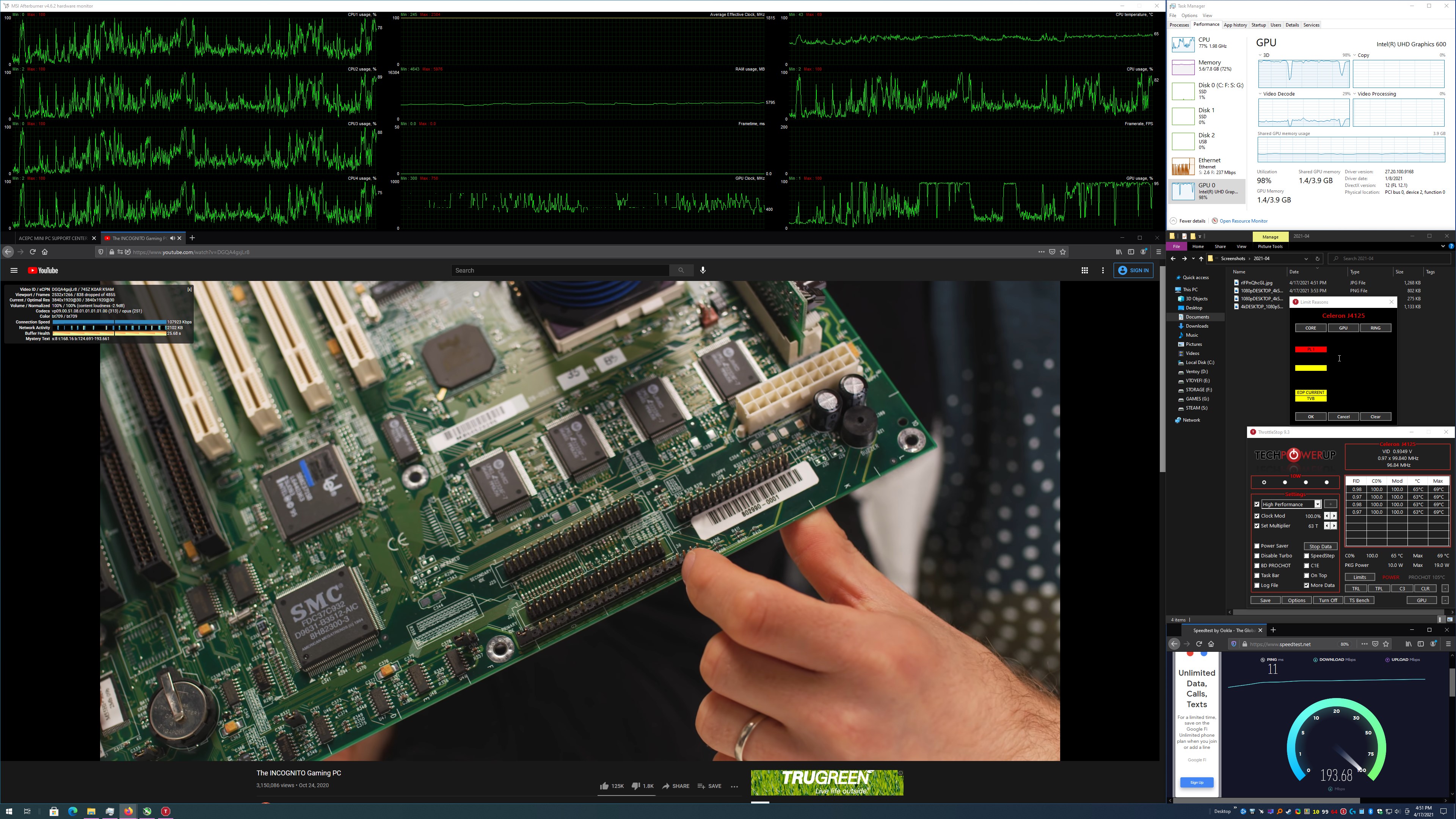1456x819 pixels.
Task: Collapse Task Manager with Fewer details
Action: click(x=1188, y=221)
